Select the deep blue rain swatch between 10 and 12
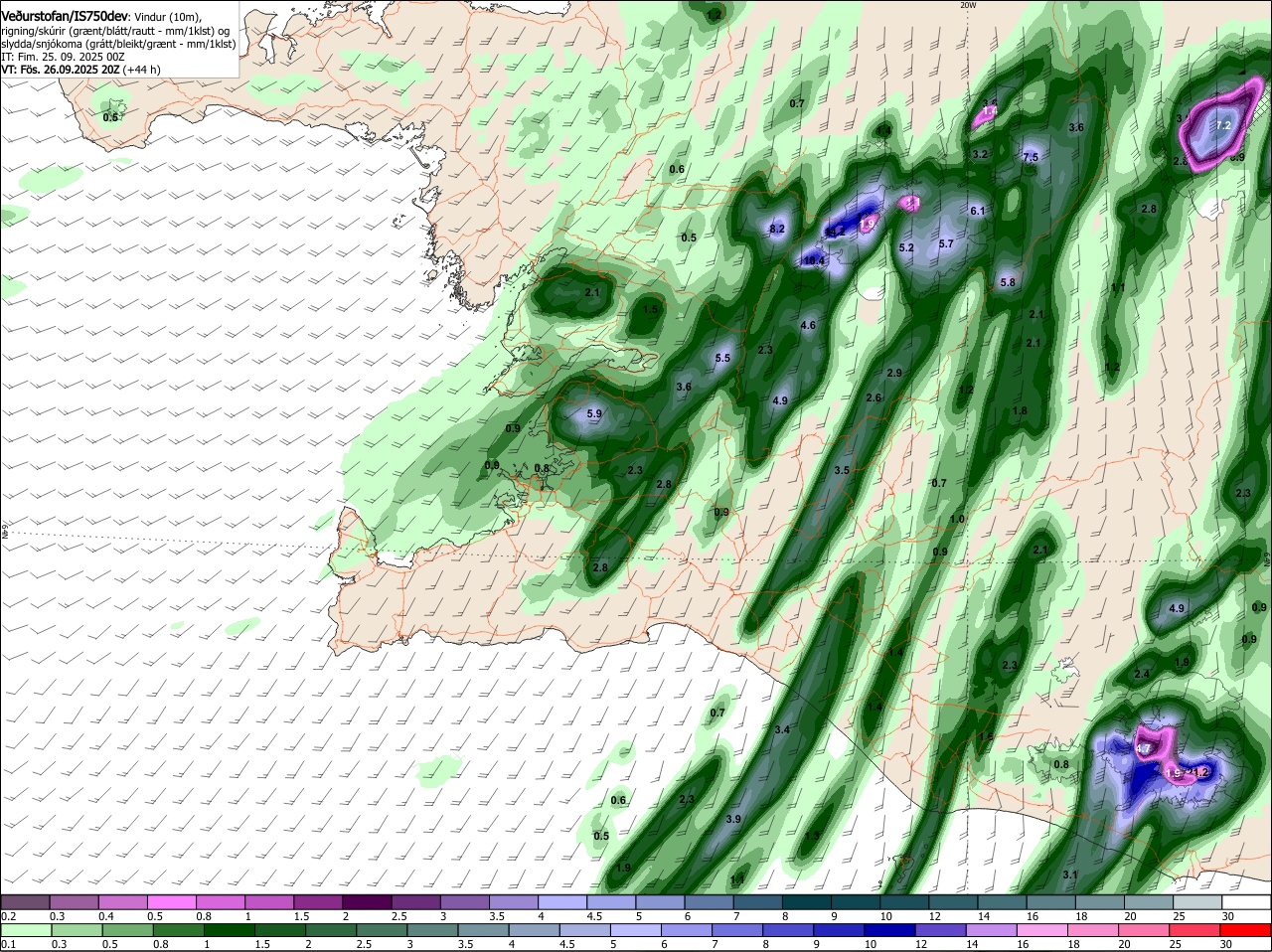 [892, 930]
